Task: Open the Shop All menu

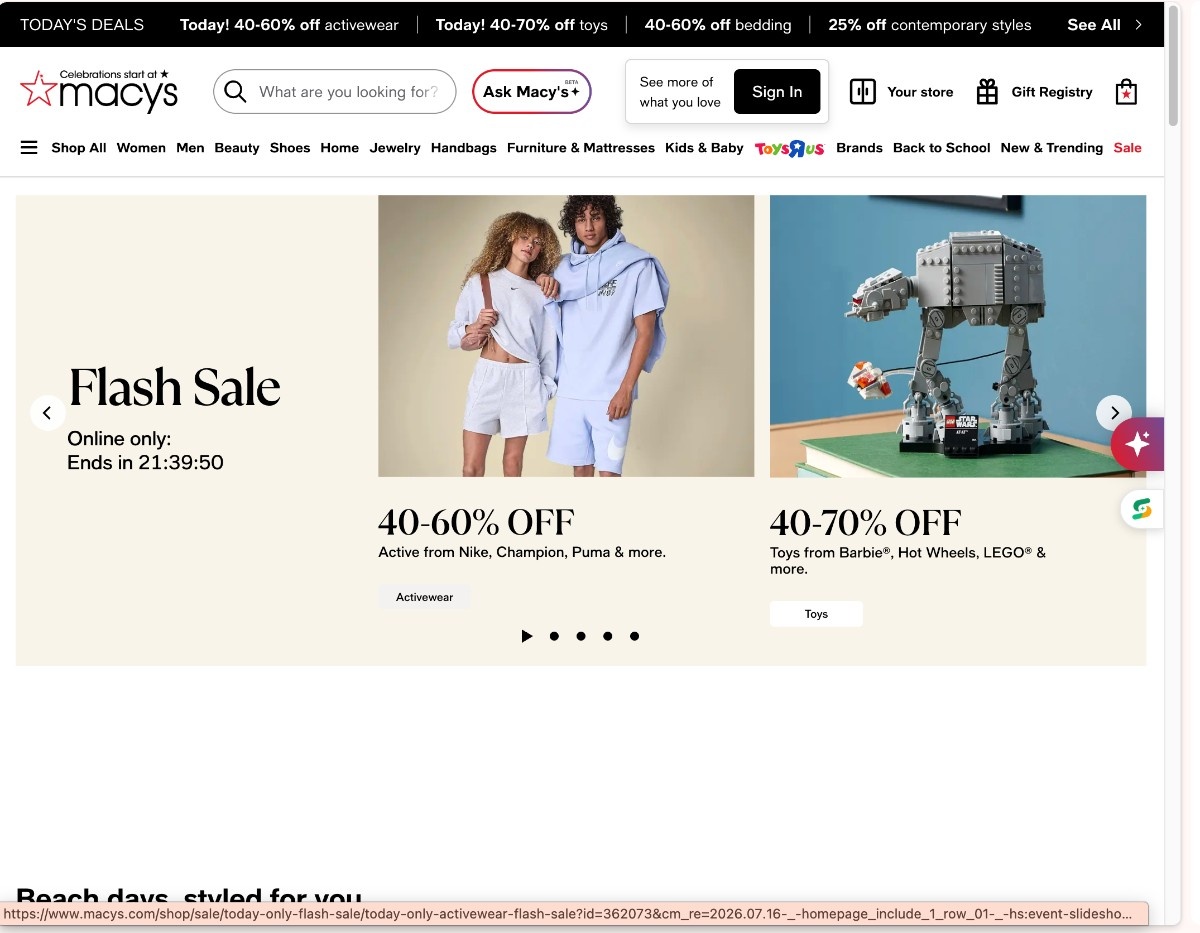Action: point(79,148)
